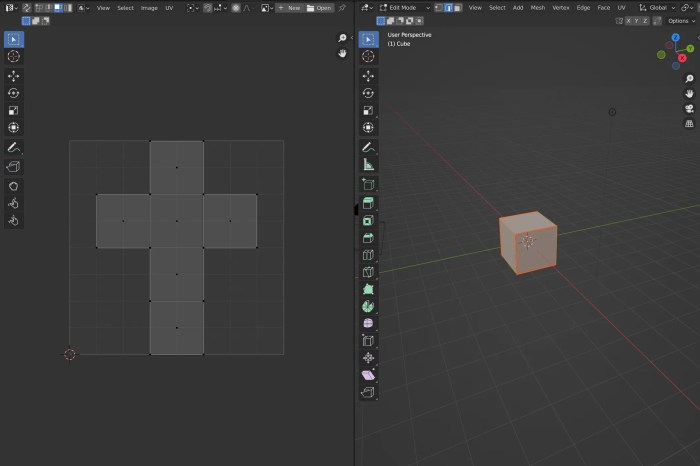Open the Face menu
The image size is (700, 466).
(x=604, y=8)
